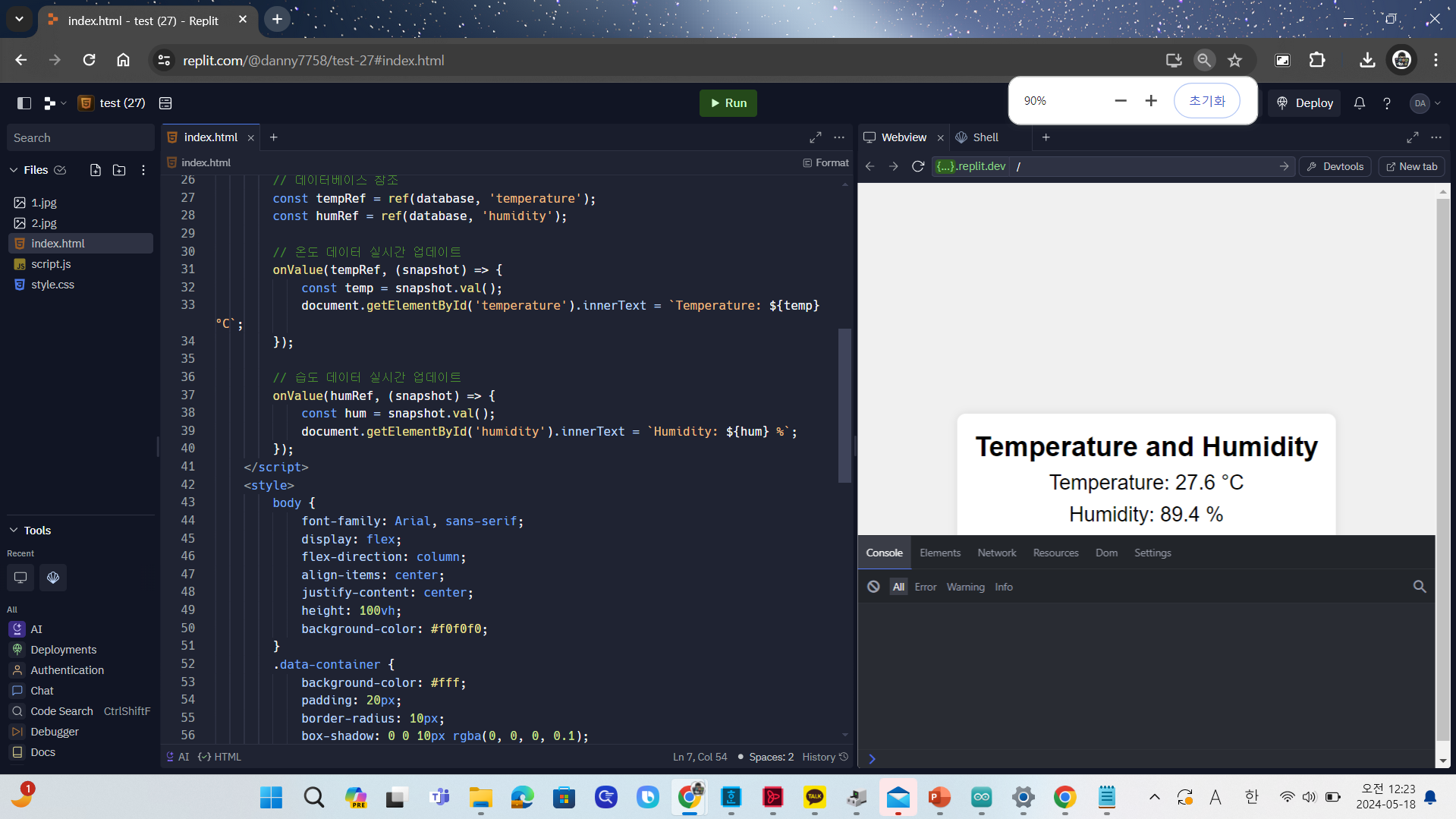The image size is (1456, 819).
Task: Click the AI status bar item
Action: [178, 757]
